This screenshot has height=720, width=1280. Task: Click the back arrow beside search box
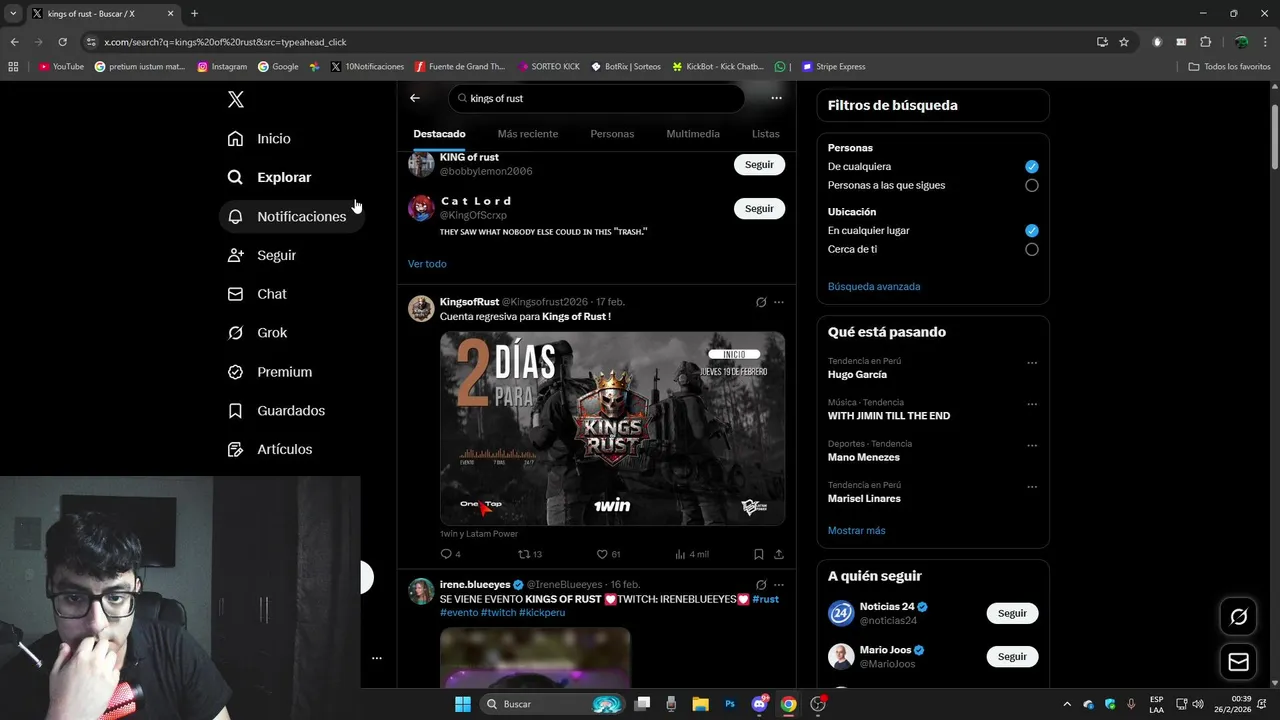click(x=415, y=98)
